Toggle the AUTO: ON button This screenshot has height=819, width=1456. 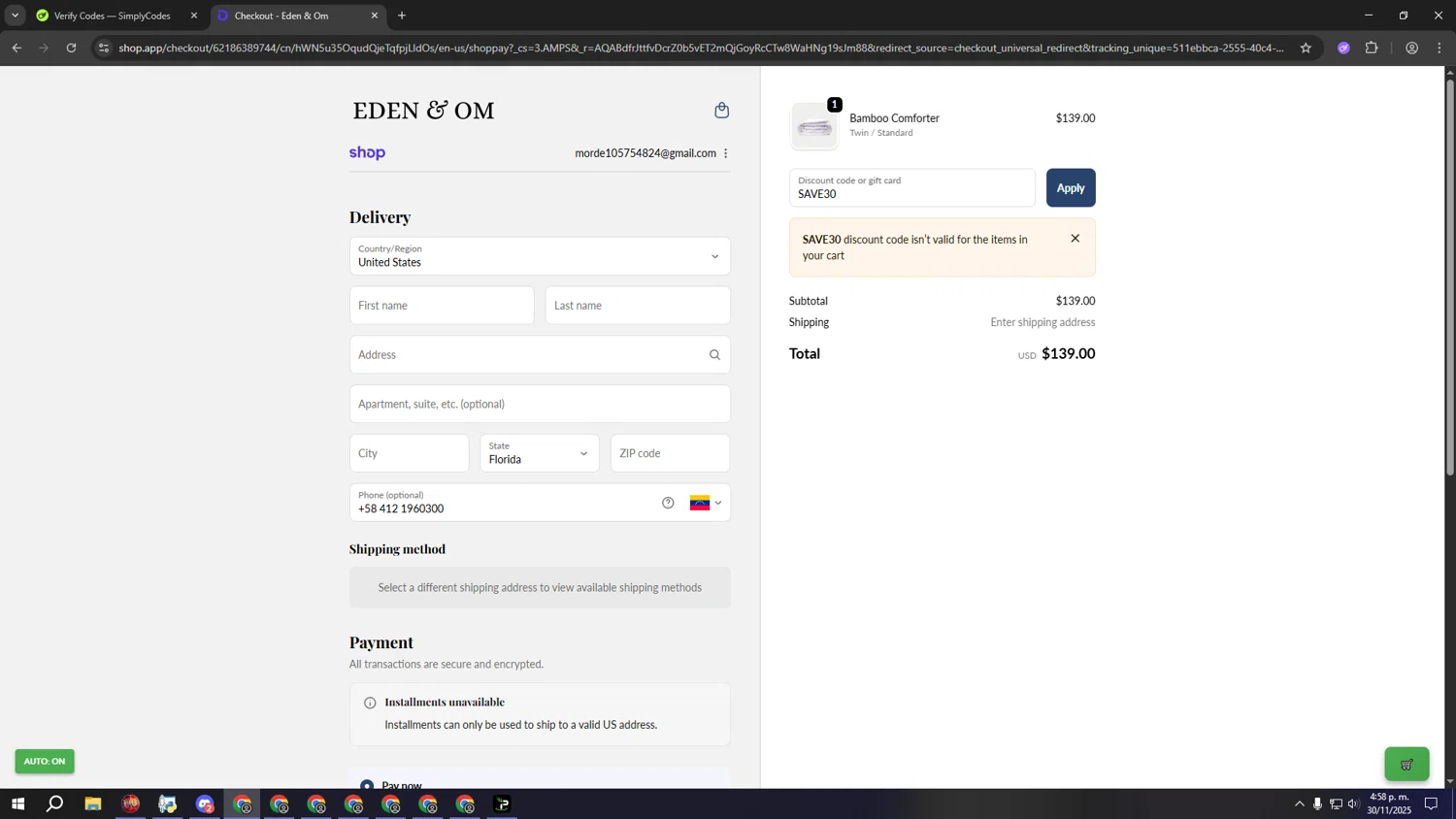45,761
